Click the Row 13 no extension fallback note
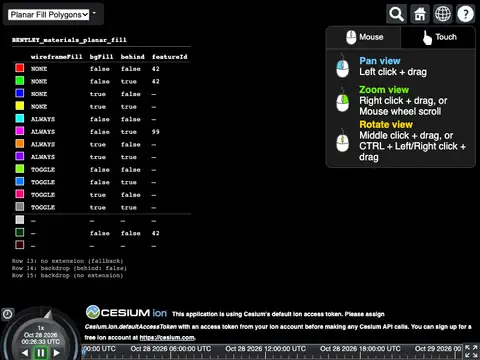480x360 pixels. point(68,261)
